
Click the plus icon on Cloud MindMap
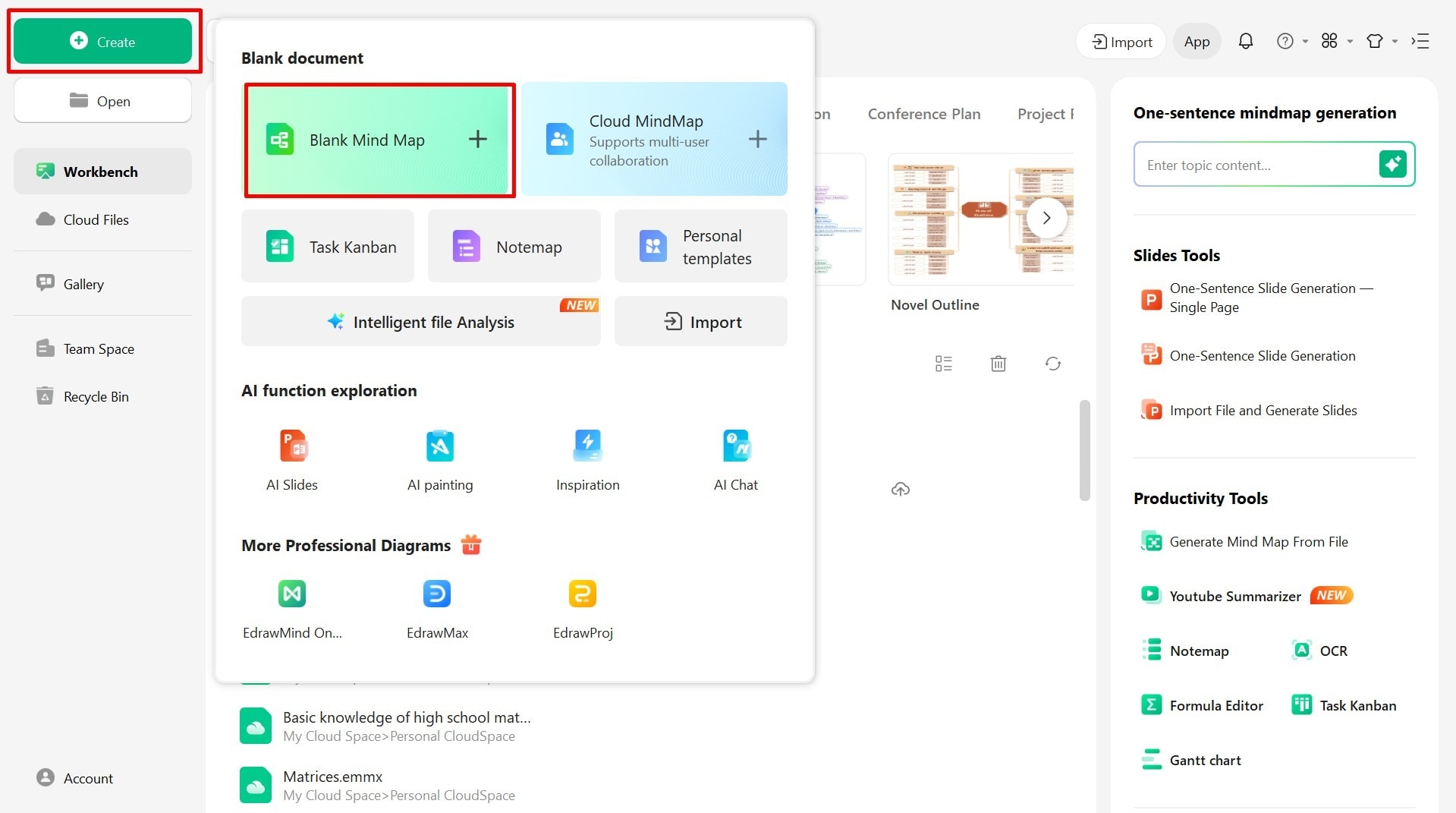point(758,139)
